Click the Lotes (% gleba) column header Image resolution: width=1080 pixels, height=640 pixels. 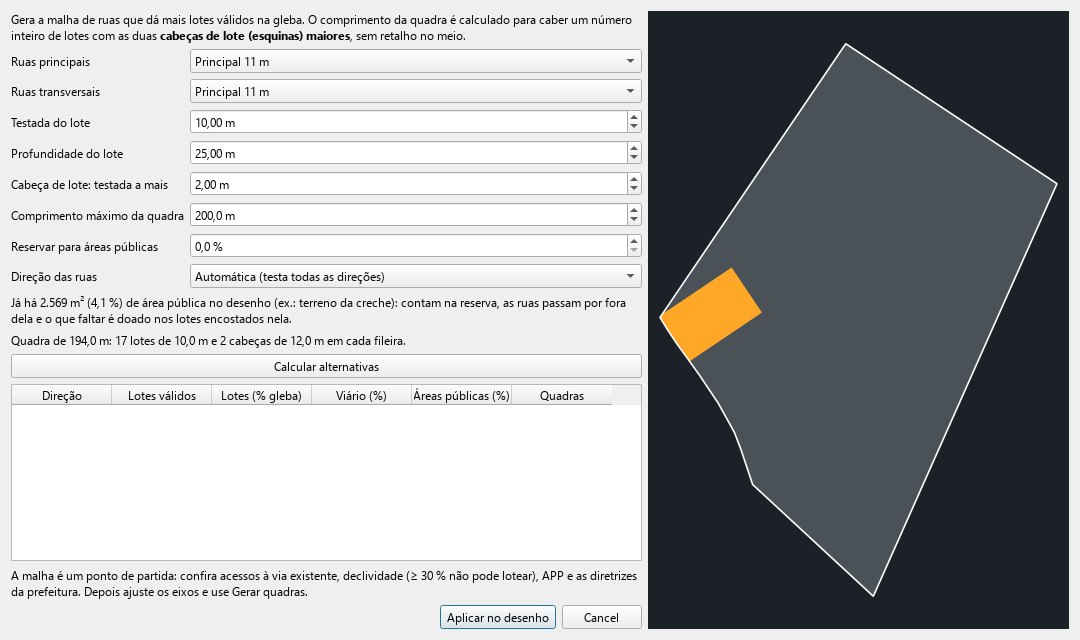[x=261, y=395]
